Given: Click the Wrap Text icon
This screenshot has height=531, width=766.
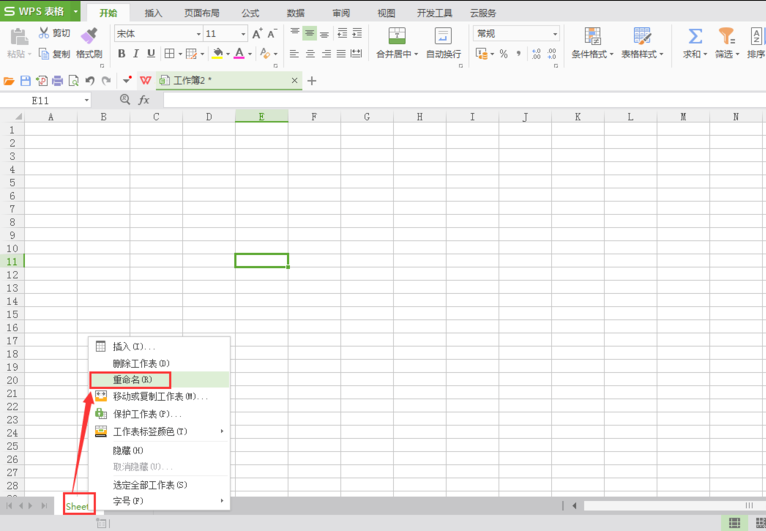Looking at the screenshot, I should (x=443, y=36).
